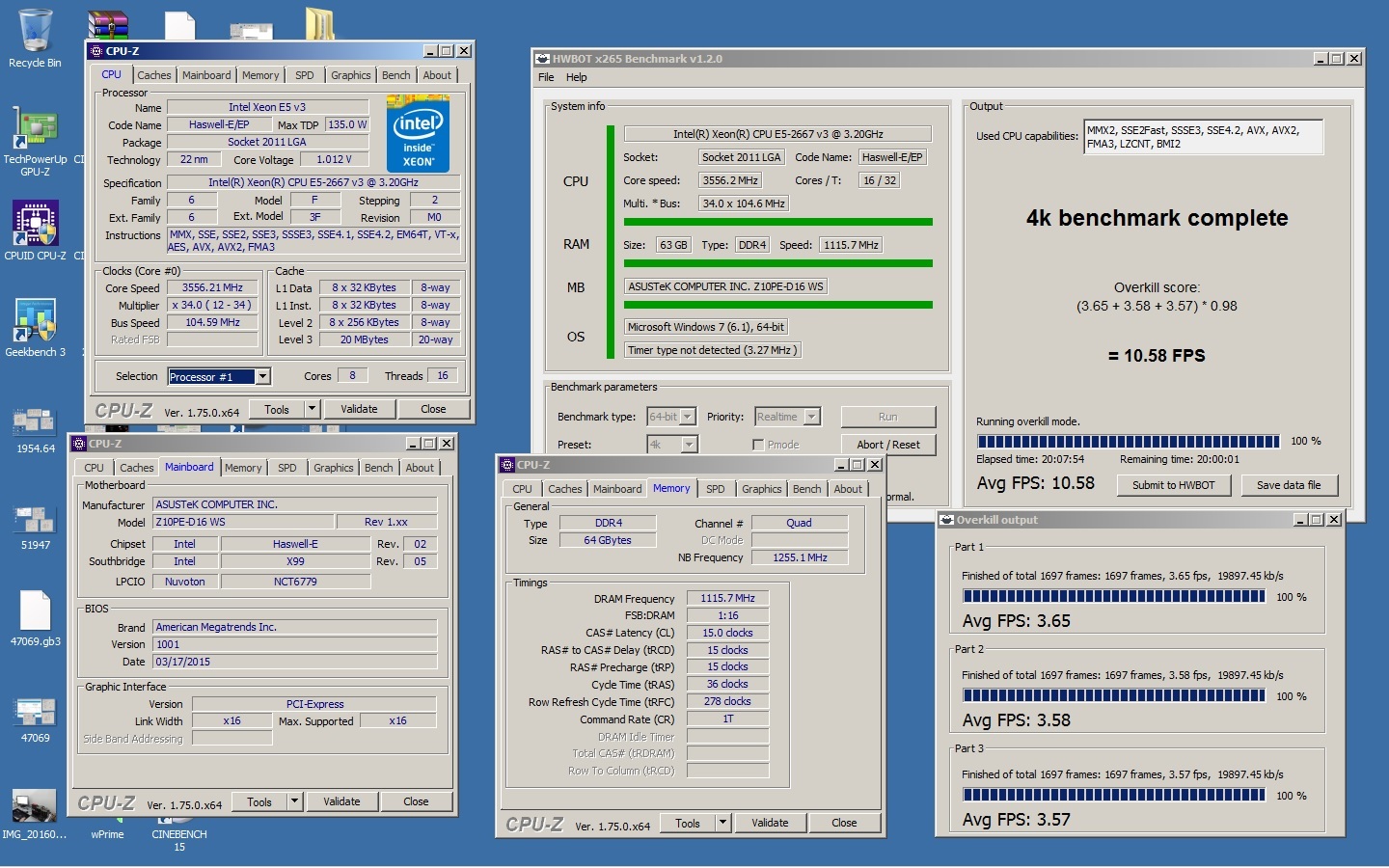This screenshot has height=868, width=1389.
Task: Open Tools dropdown arrow in Mainboard window
Action: click(x=294, y=801)
